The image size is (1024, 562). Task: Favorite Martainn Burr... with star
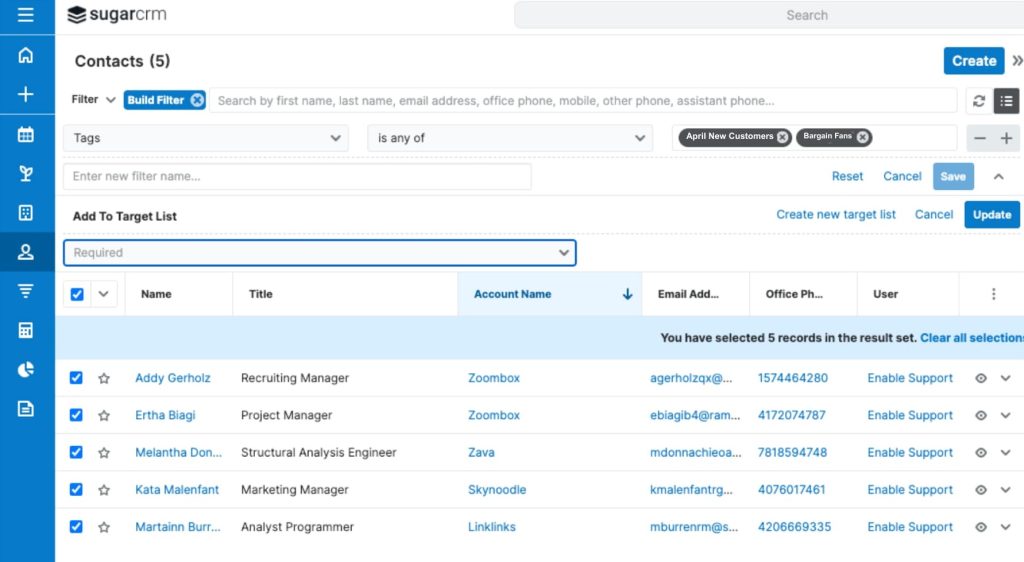[104, 527]
